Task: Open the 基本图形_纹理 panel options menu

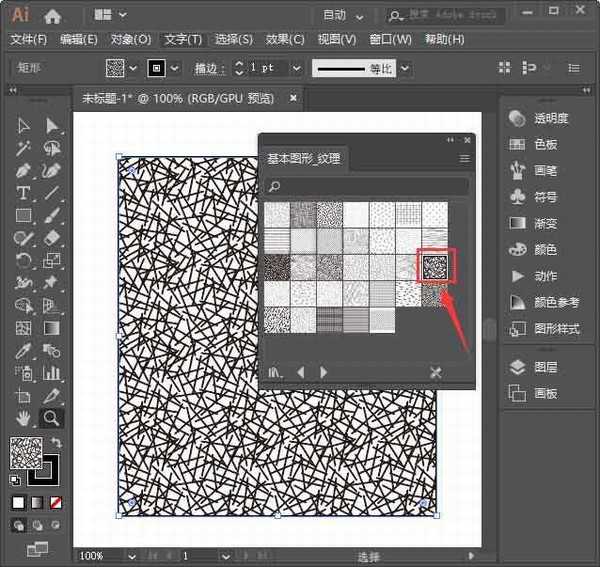Action: coord(464,159)
